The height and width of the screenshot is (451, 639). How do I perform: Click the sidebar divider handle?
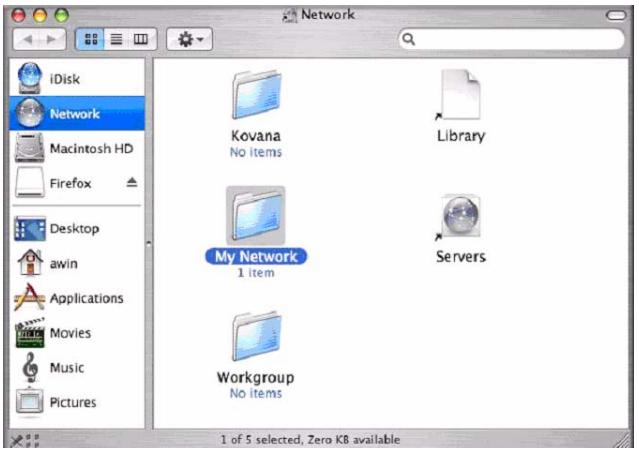click(149, 244)
